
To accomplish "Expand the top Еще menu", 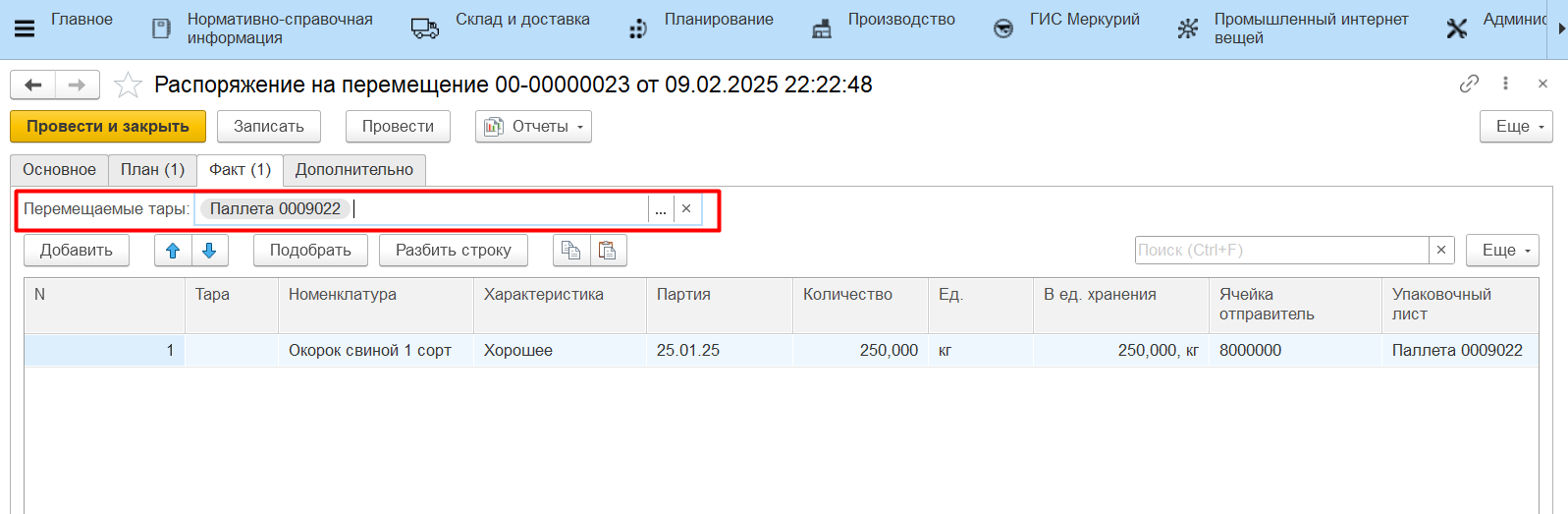I will pyautogui.click(x=1515, y=127).
